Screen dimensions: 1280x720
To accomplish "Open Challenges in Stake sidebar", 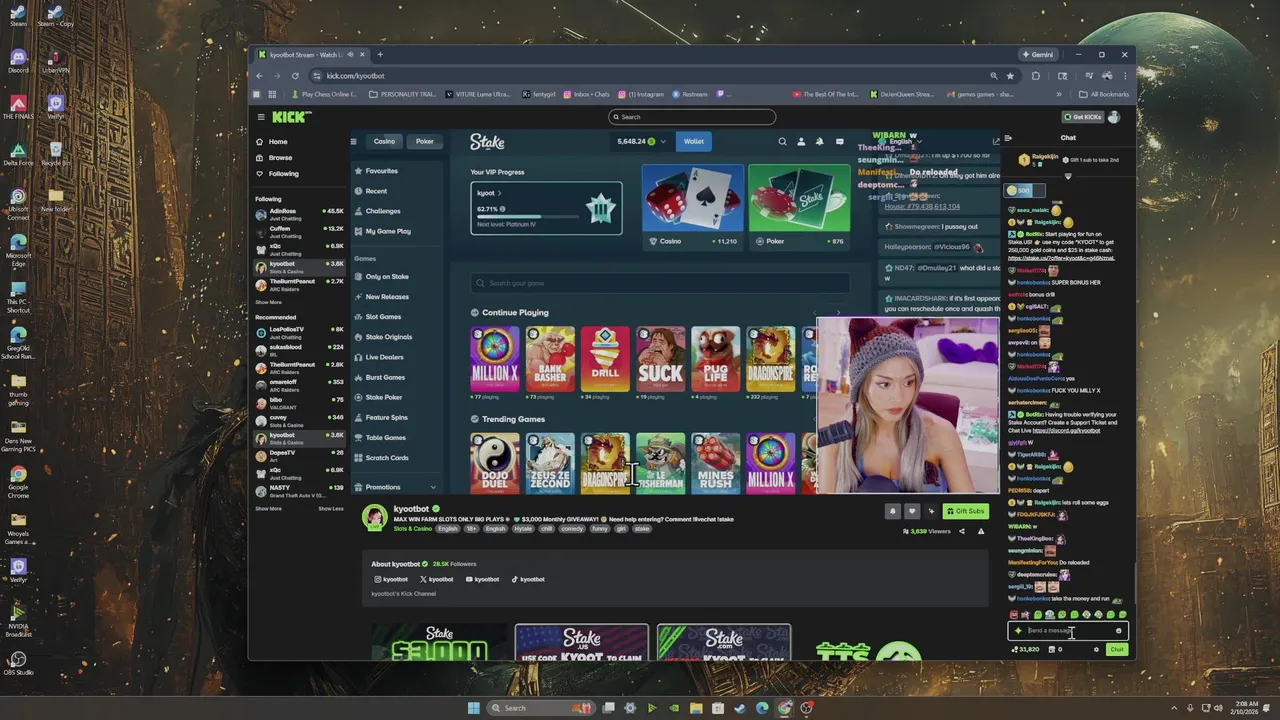I will pyautogui.click(x=383, y=211).
